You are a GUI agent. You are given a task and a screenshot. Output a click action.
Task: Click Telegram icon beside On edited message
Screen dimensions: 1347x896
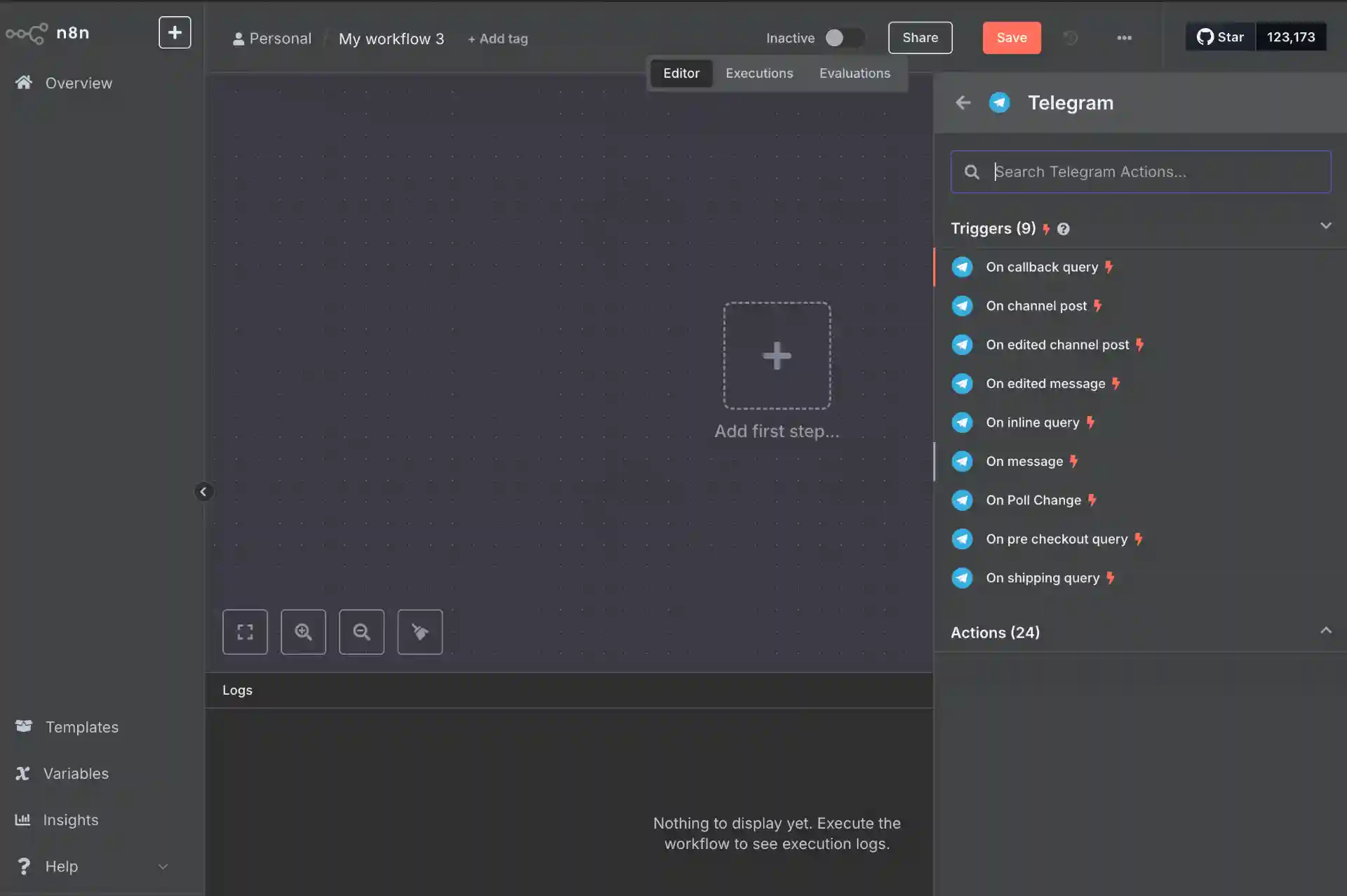point(962,384)
